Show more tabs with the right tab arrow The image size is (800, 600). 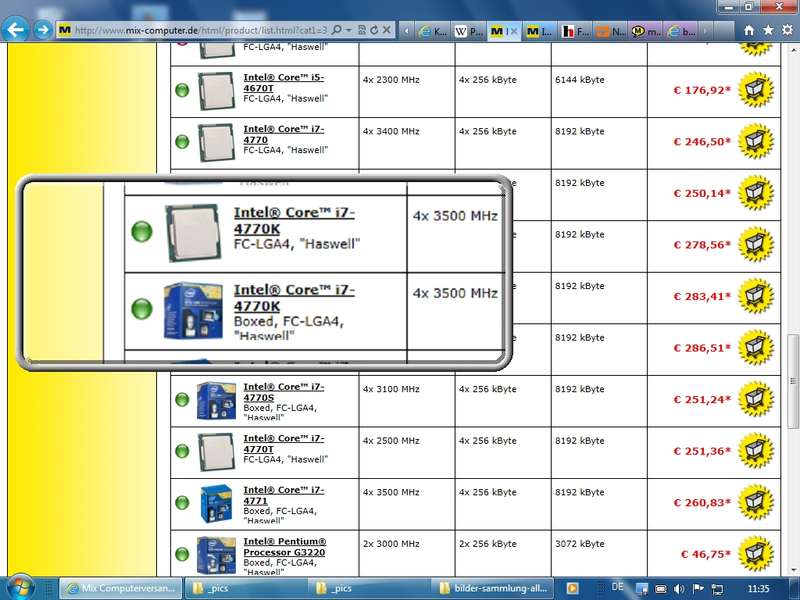tap(705, 31)
